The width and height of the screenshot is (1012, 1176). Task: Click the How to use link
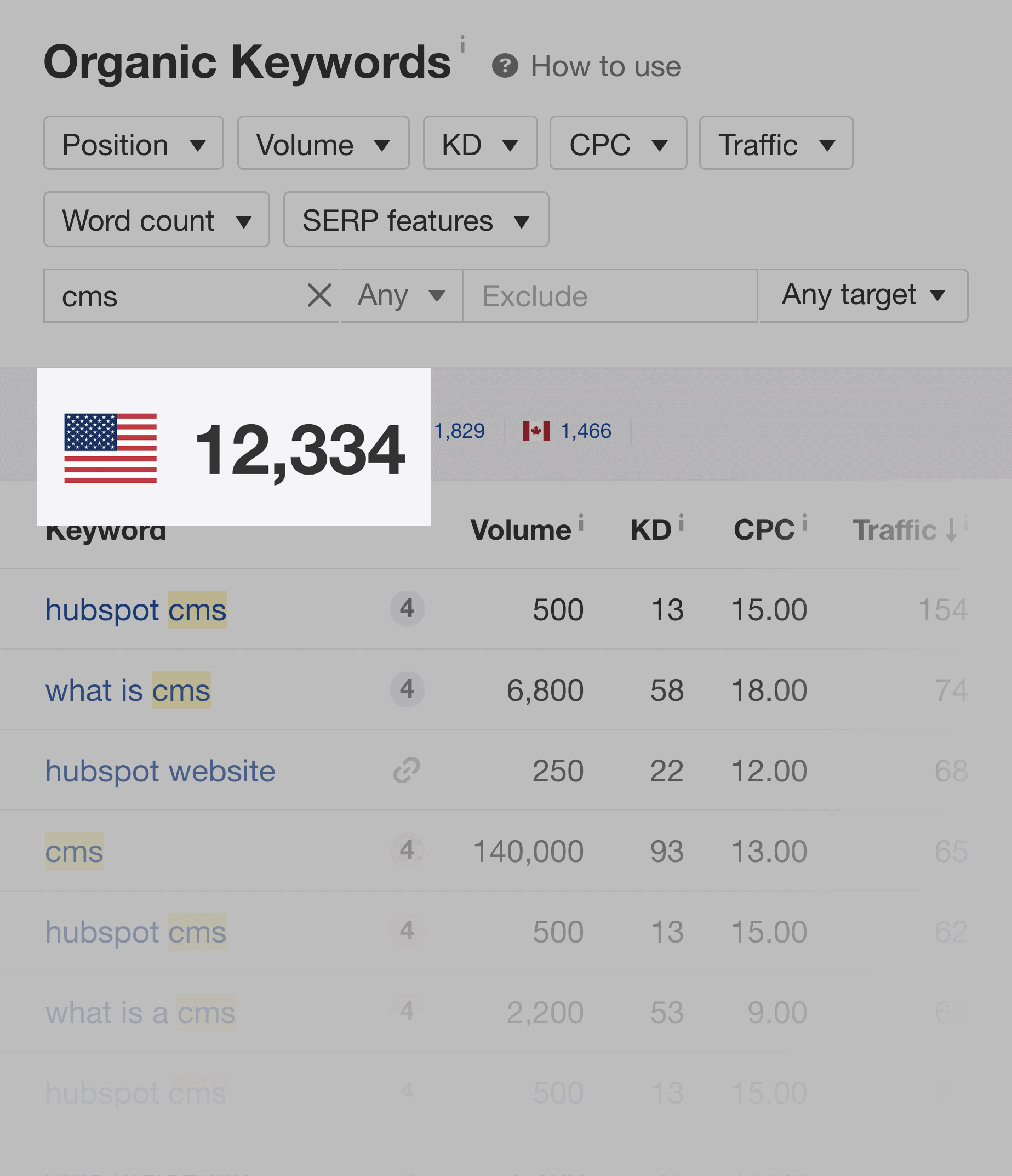click(x=605, y=66)
